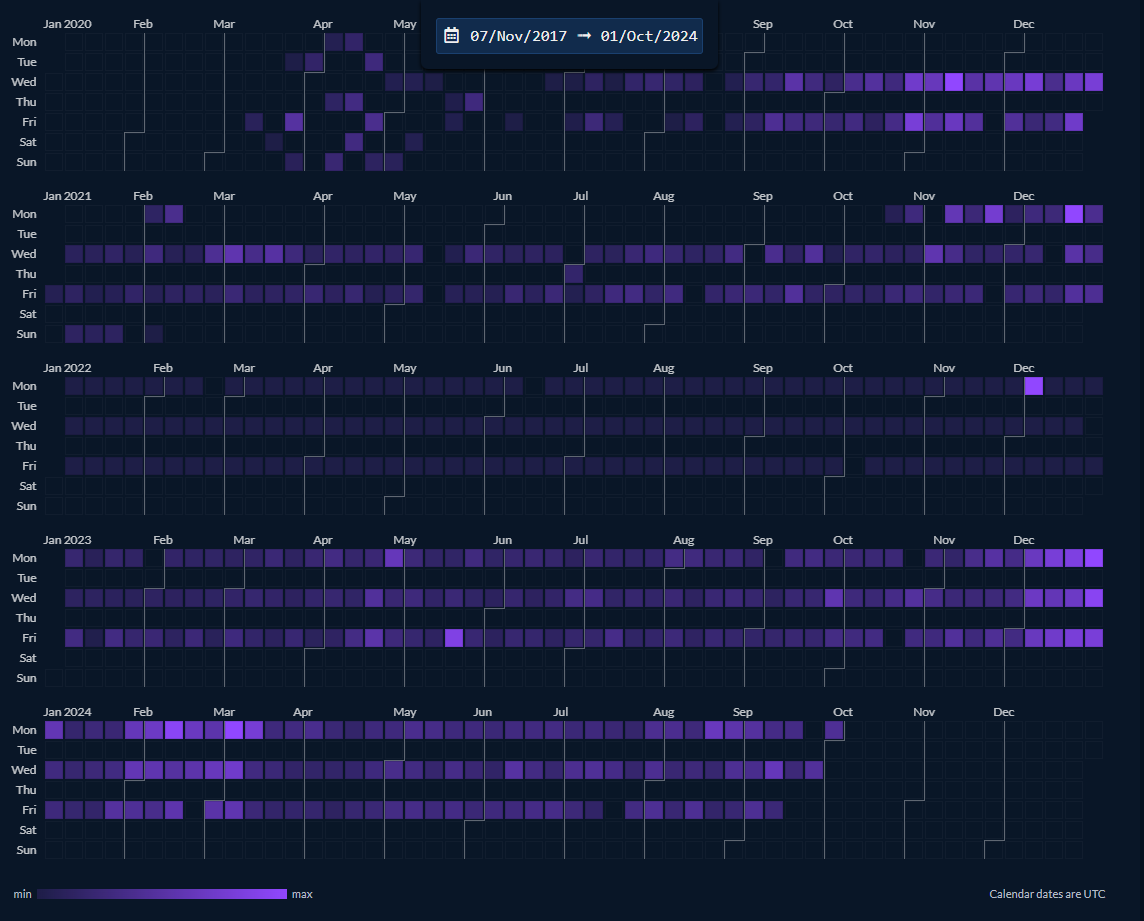Click the 'Jan 2024' month label

[67, 712]
